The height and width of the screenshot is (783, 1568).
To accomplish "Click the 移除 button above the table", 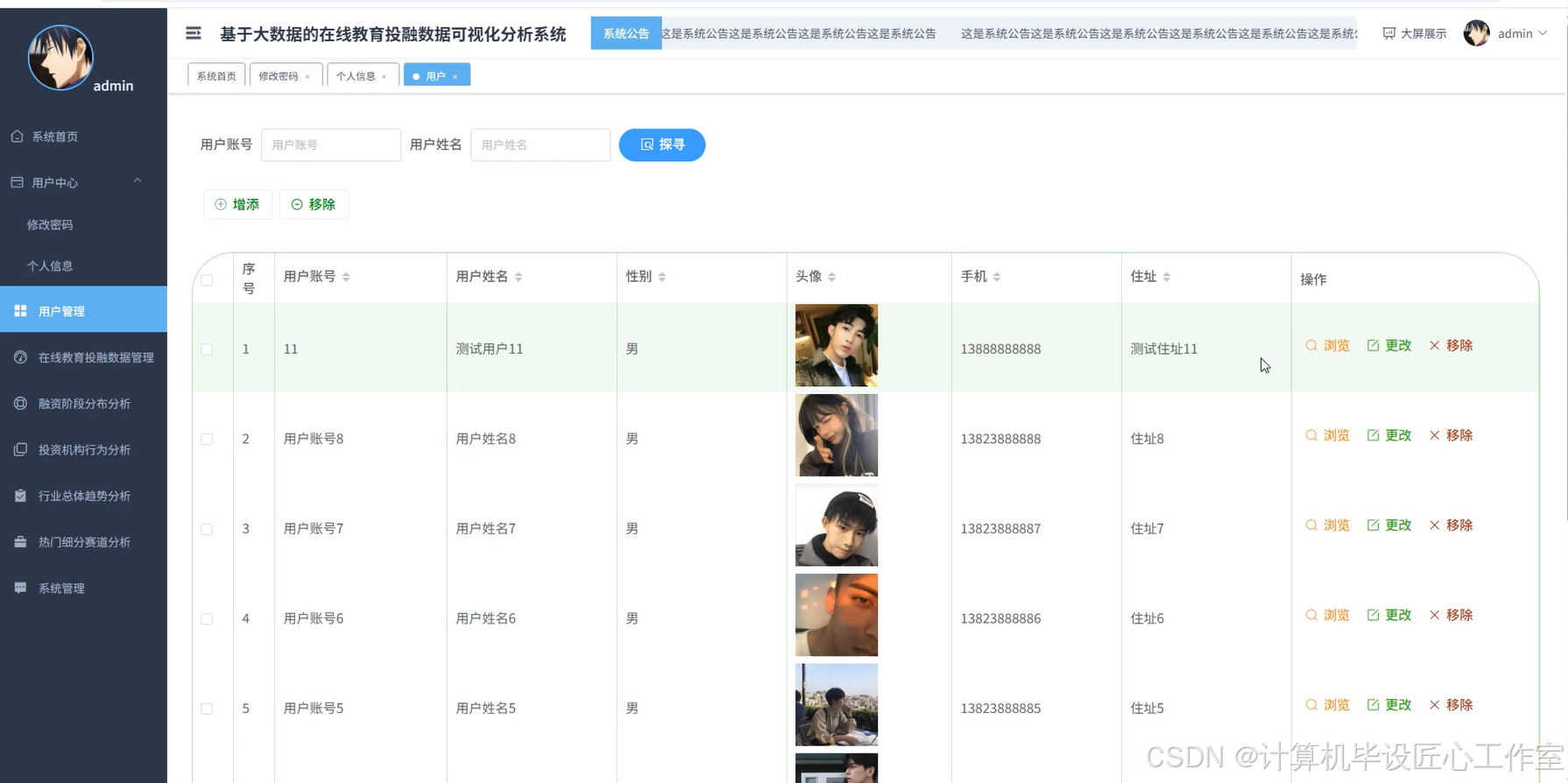I will [314, 204].
